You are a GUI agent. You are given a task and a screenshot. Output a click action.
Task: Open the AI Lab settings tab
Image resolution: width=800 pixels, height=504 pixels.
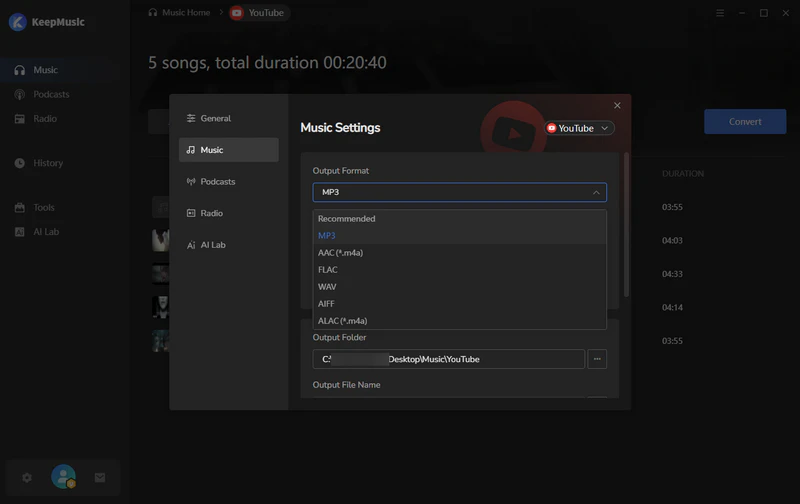(212, 245)
